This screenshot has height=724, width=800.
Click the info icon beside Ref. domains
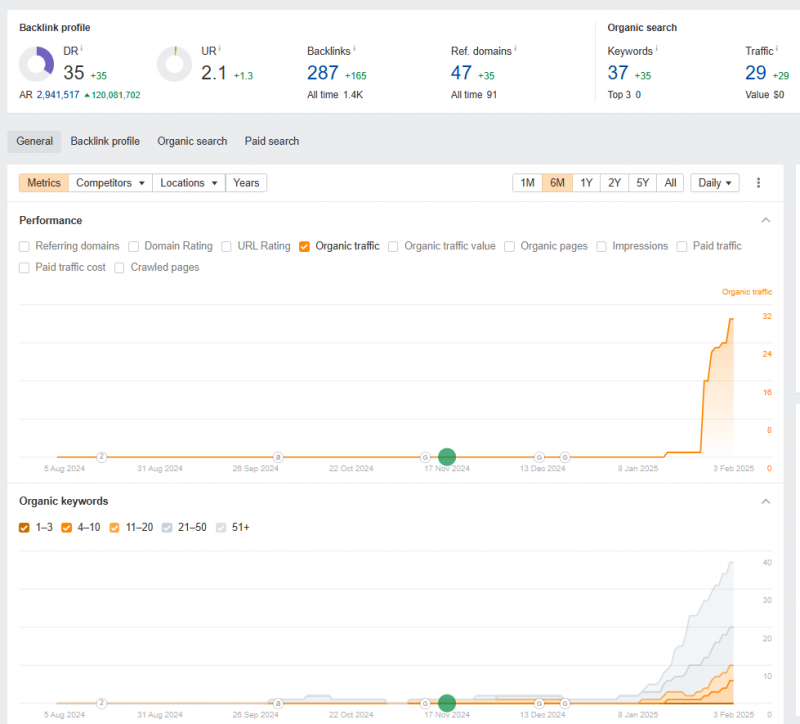(x=515, y=47)
